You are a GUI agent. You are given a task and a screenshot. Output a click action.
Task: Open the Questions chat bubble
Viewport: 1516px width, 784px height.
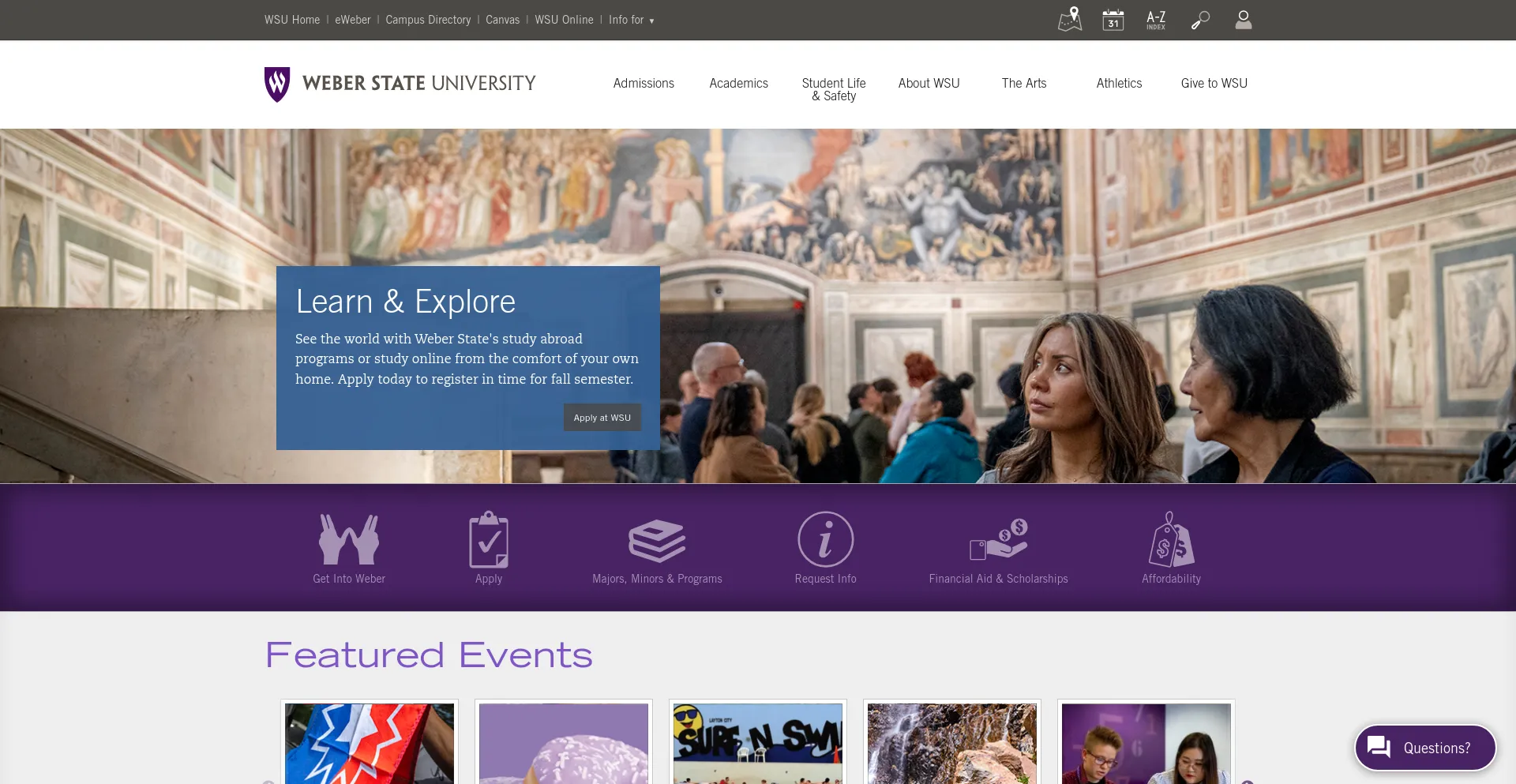coord(1424,748)
